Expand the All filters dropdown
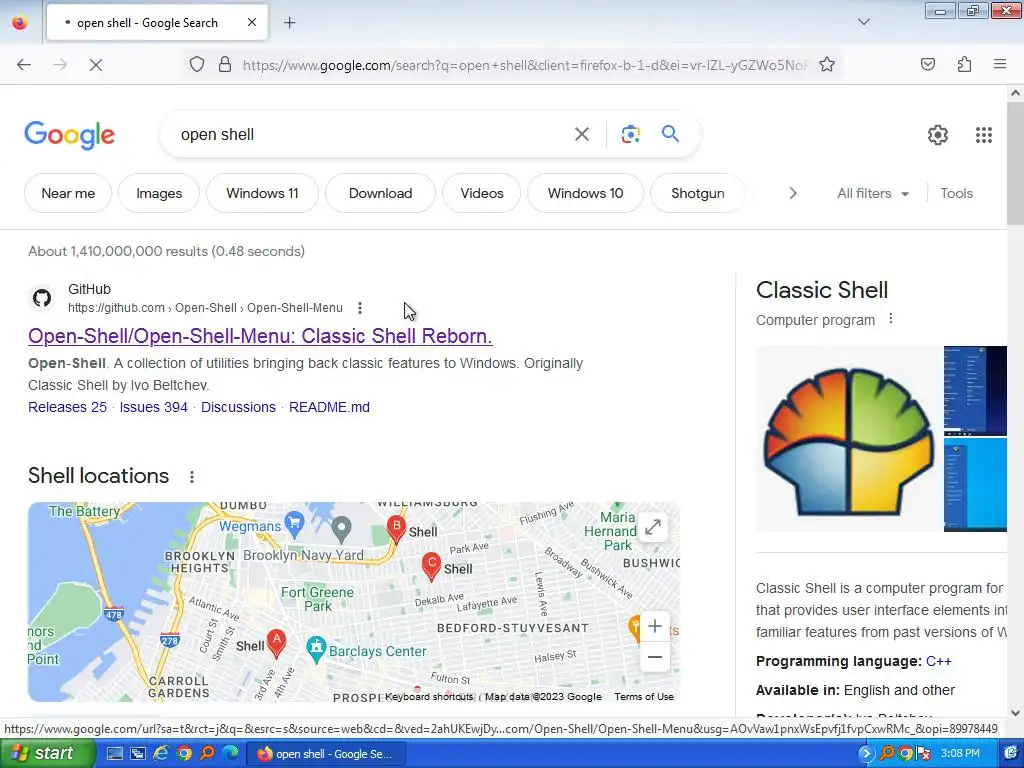The image size is (1024, 768). (873, 193)
